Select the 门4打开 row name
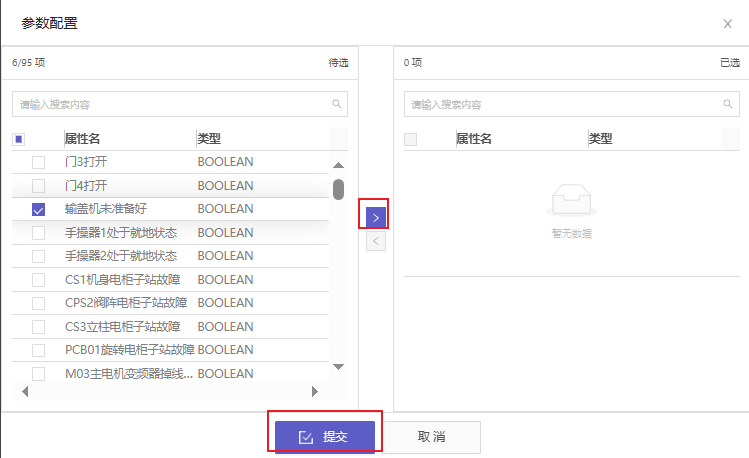This screenshot has width=749, height=458. click(x=86, y=185)
